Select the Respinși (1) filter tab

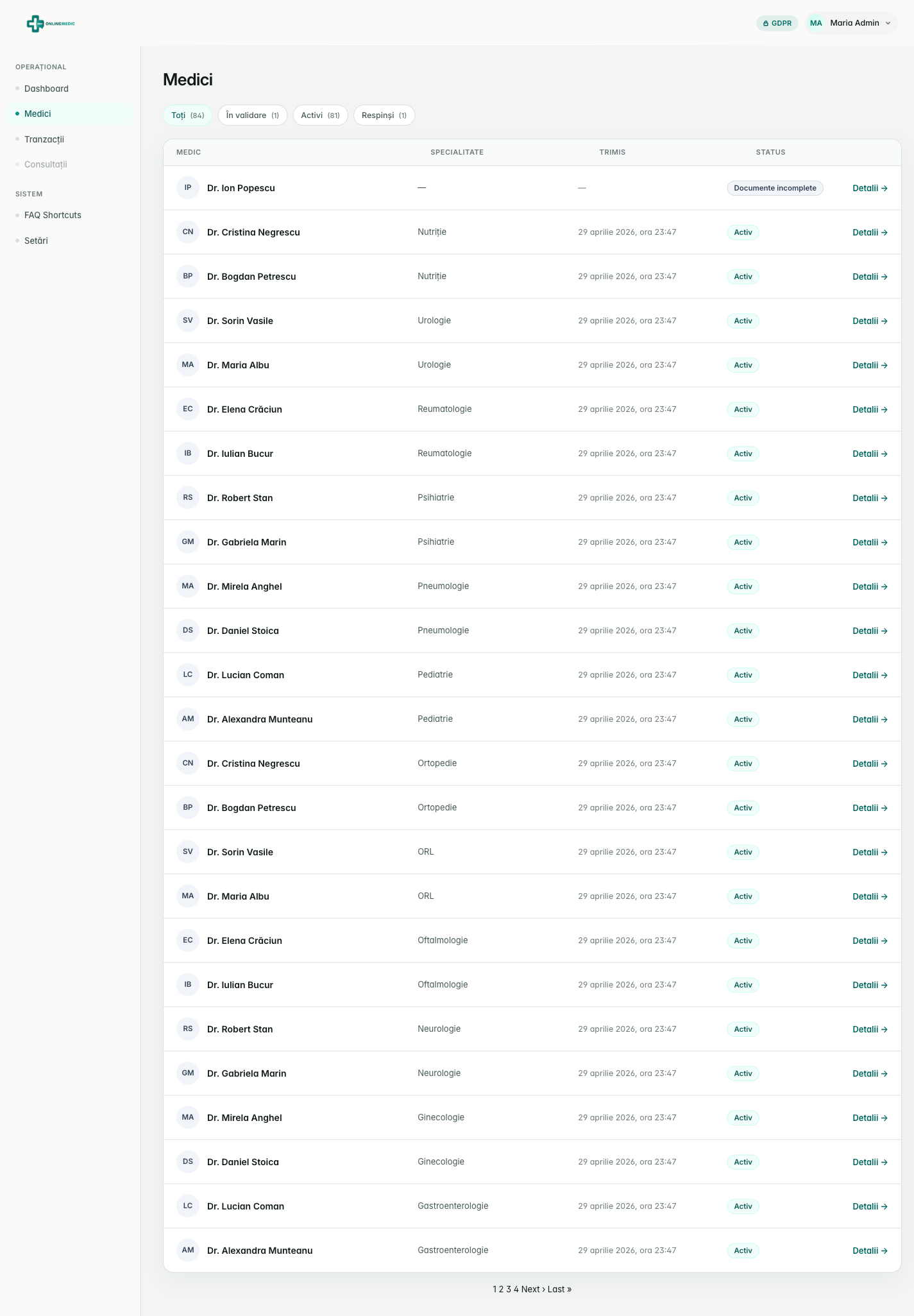384,115
